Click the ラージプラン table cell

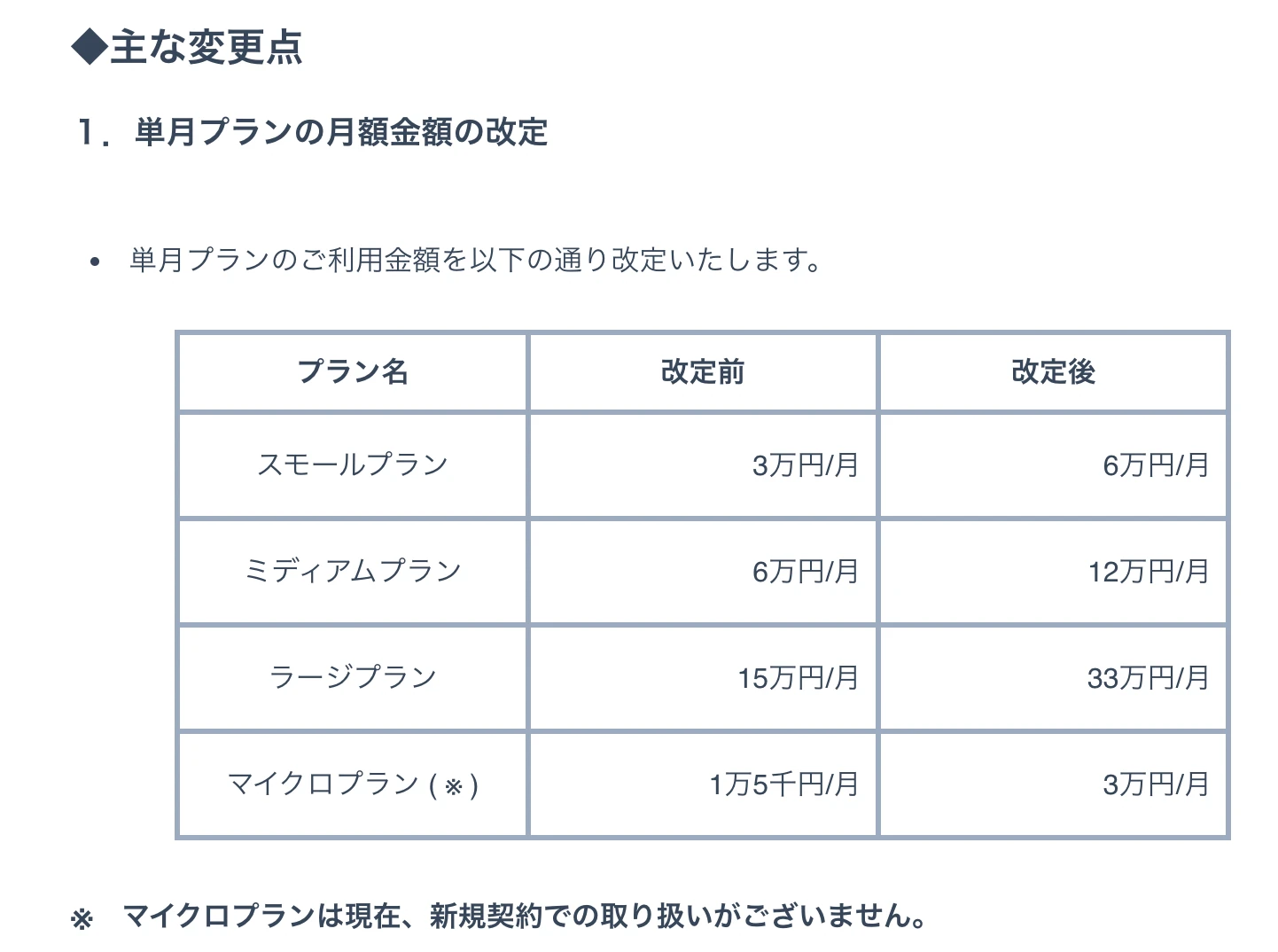pos(353,678)
